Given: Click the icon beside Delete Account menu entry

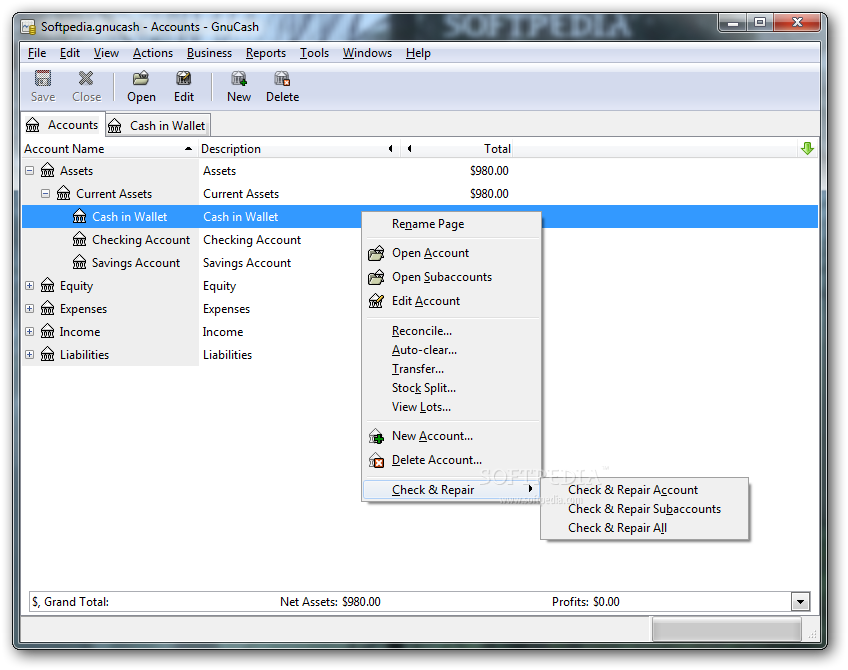Looking at the screenshot, I should (x=376, y=460).
